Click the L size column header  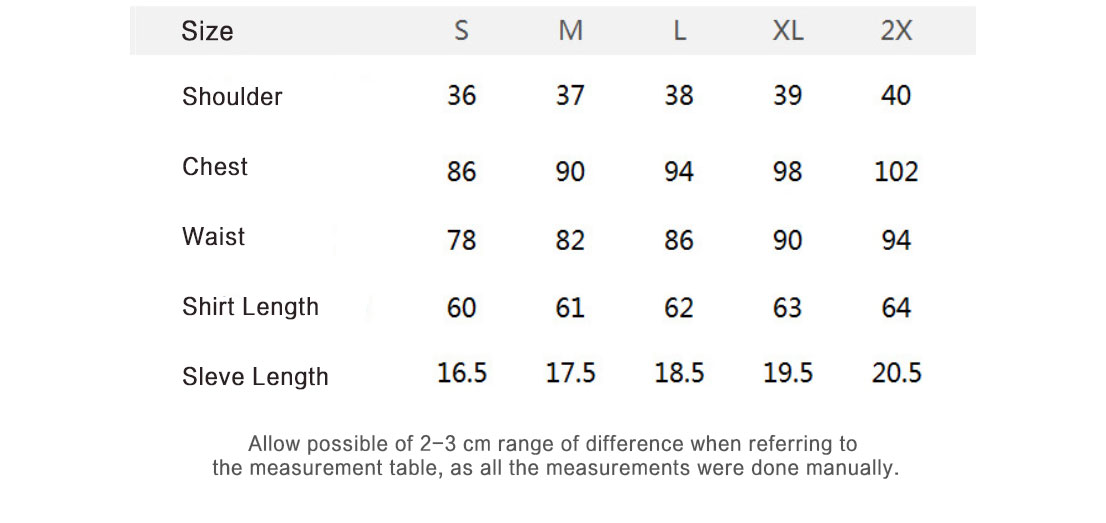click(x=679, y=31)
